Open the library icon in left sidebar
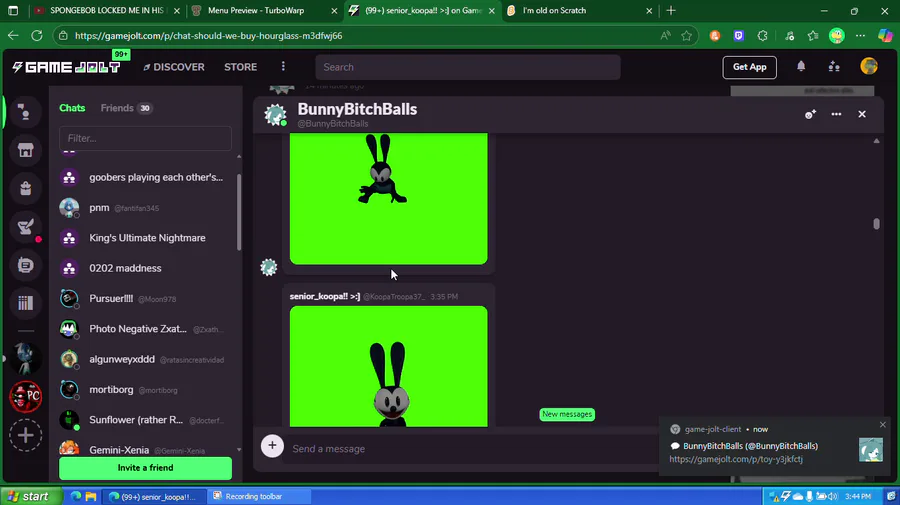Viewport: 900px width, 505px height. (25, 302)
